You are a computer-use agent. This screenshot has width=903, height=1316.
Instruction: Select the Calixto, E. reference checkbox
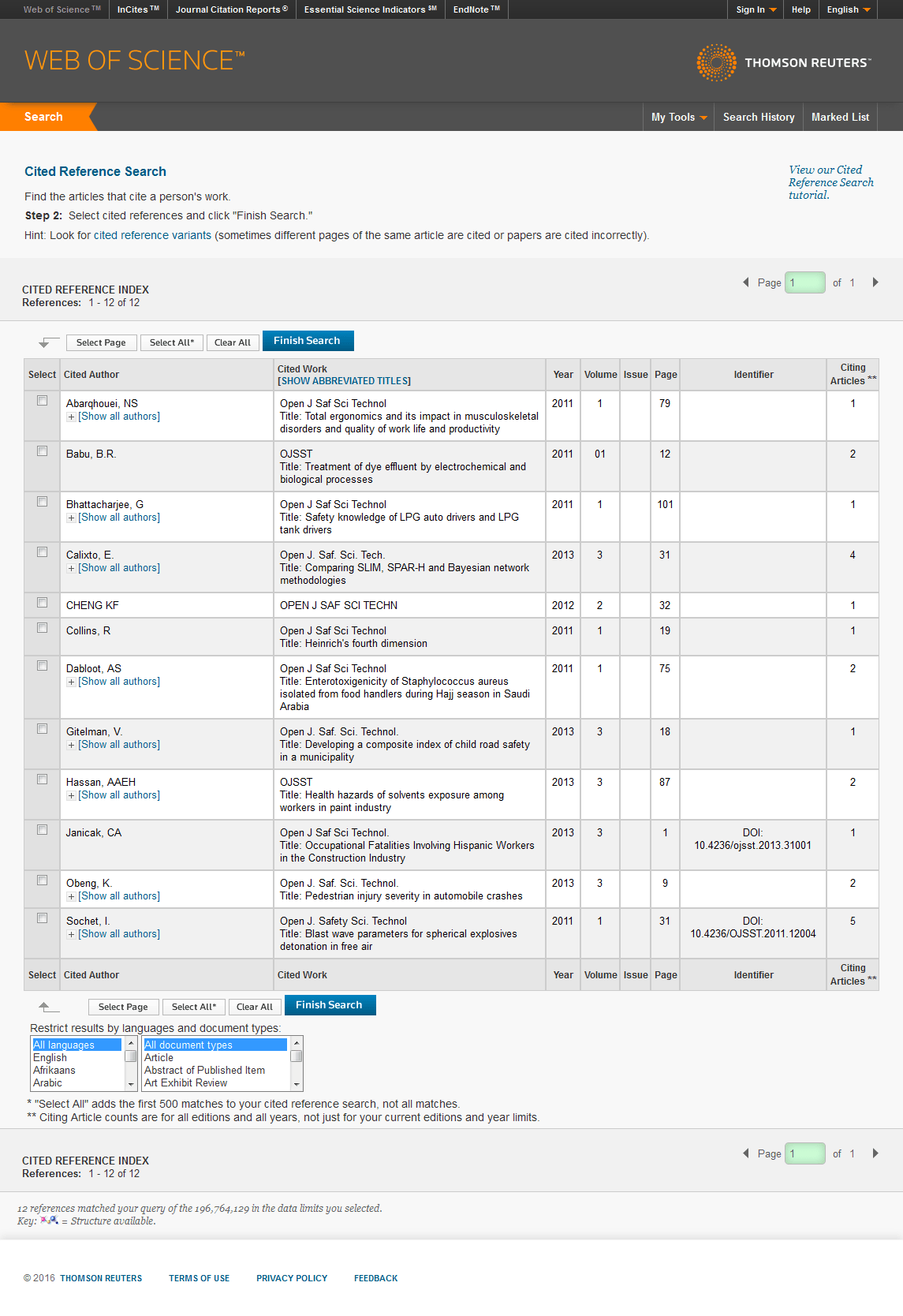click(43, 552)
